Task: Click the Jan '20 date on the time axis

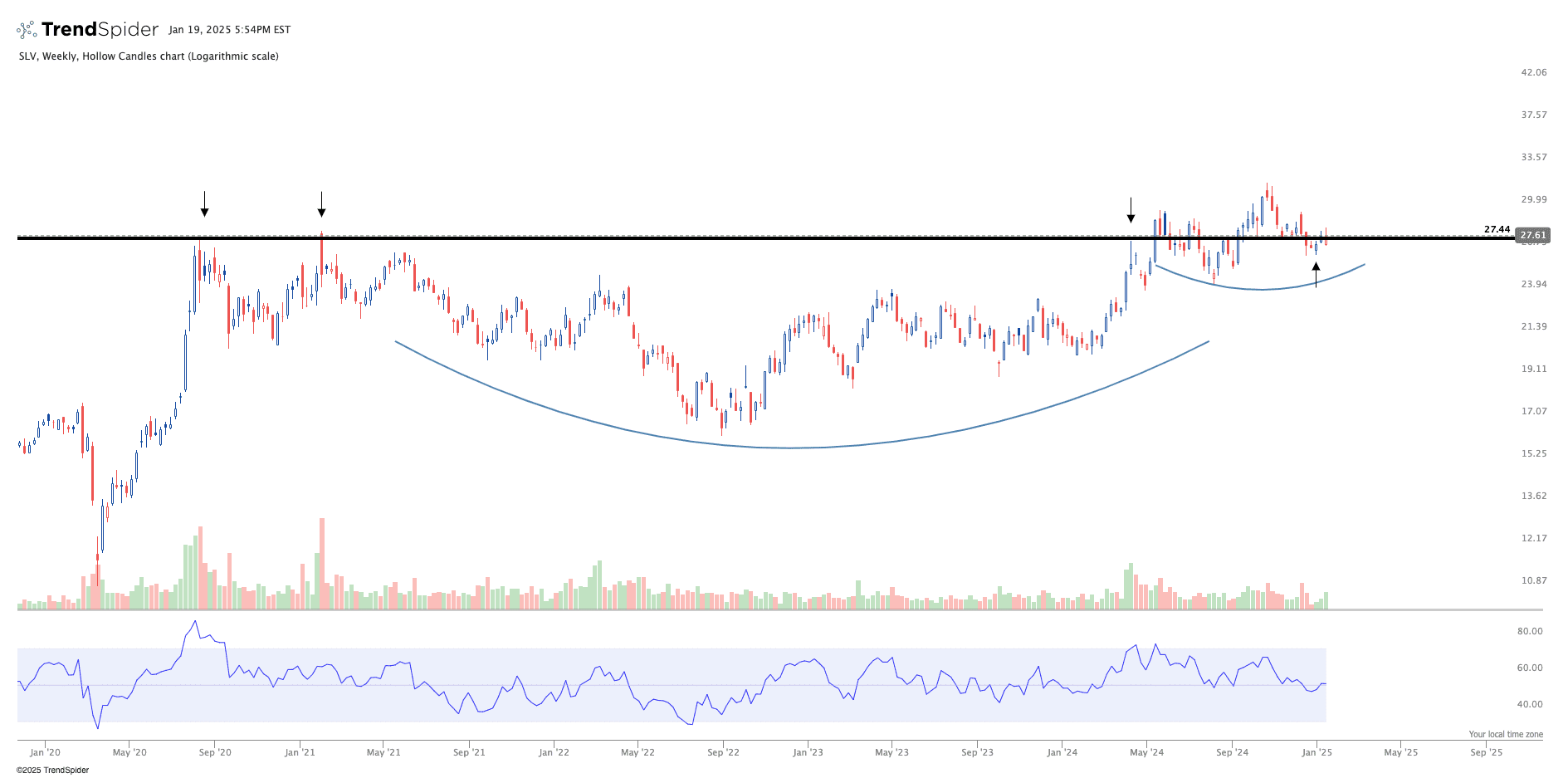Action: [x=45, y=752]
